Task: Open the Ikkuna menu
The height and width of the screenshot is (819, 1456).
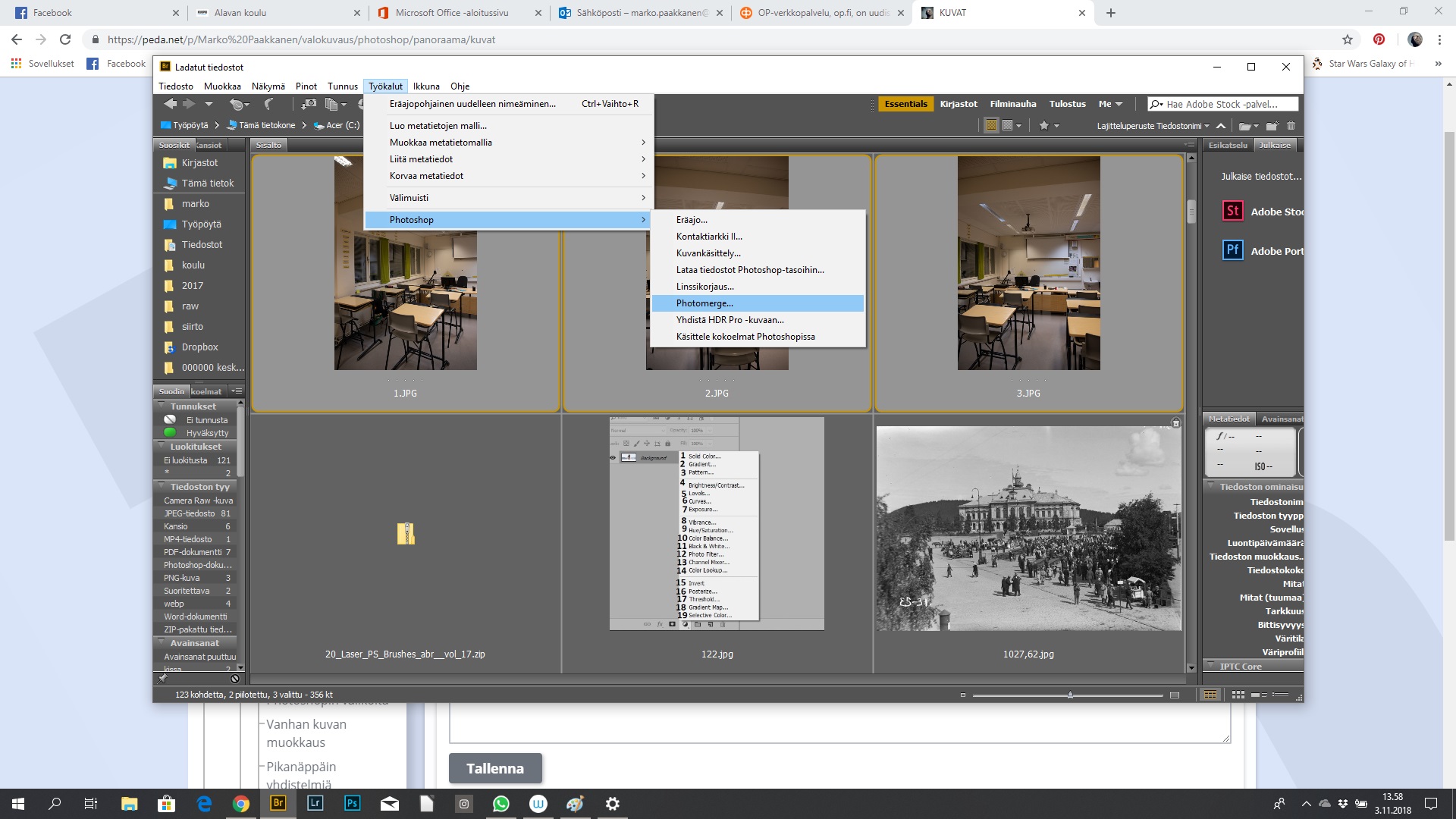Action: pos(426,86)
